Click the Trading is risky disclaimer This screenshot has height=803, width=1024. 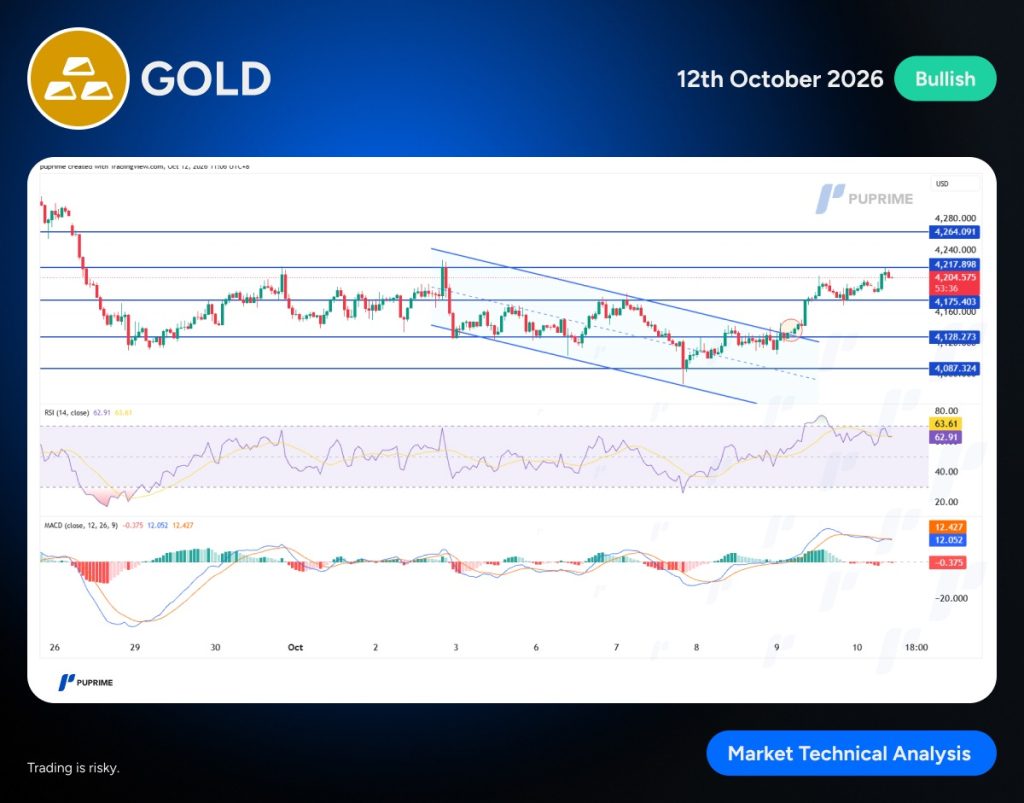click(73, 768)
